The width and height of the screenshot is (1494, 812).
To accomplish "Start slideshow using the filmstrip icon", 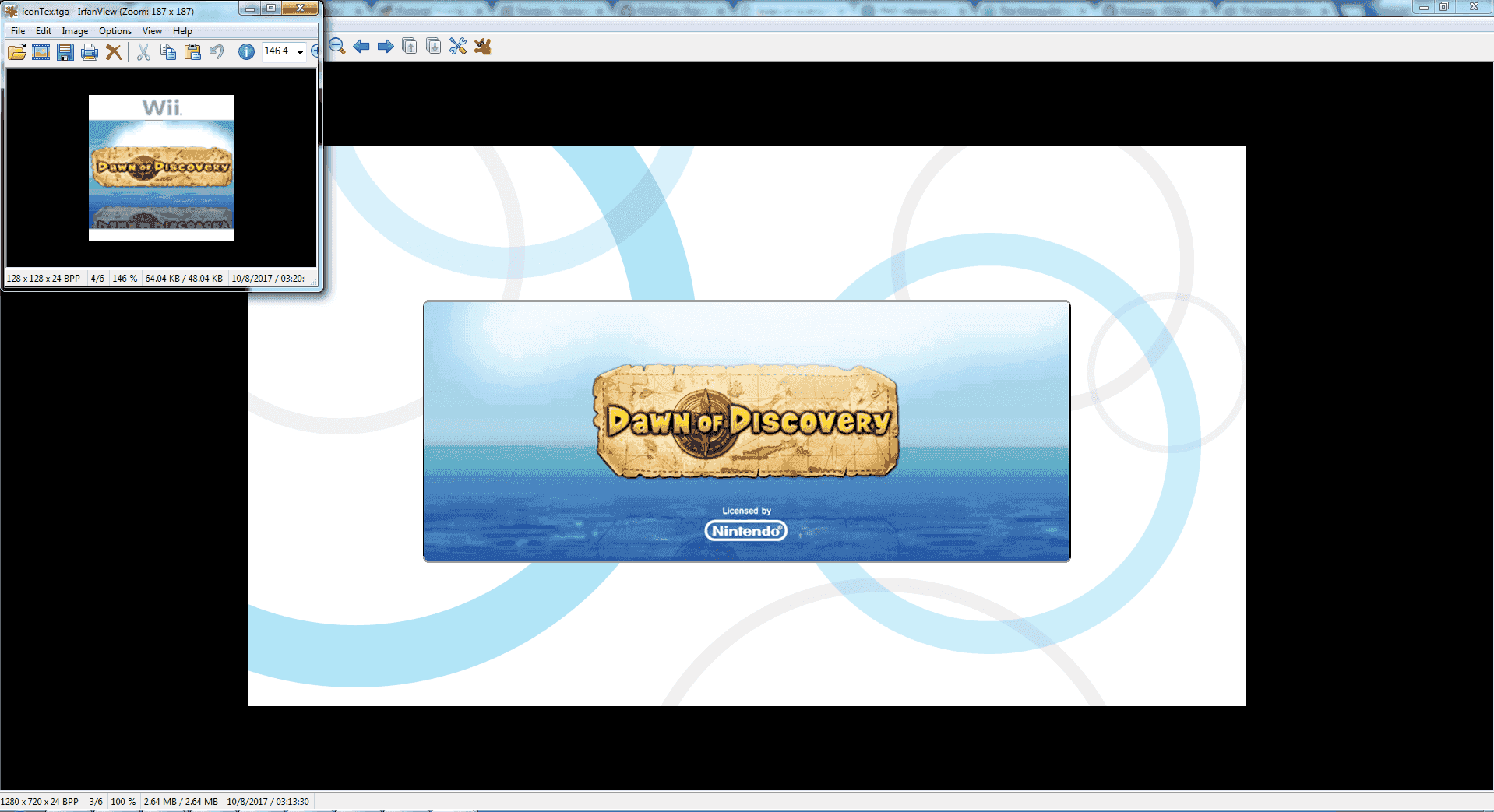I will (41, 52).
